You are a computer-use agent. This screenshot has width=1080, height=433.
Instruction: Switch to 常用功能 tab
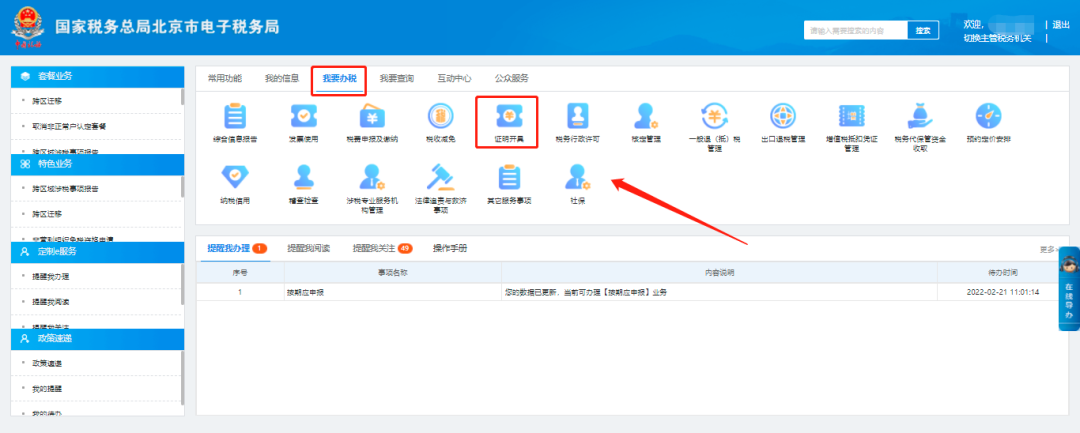(225, 78)
